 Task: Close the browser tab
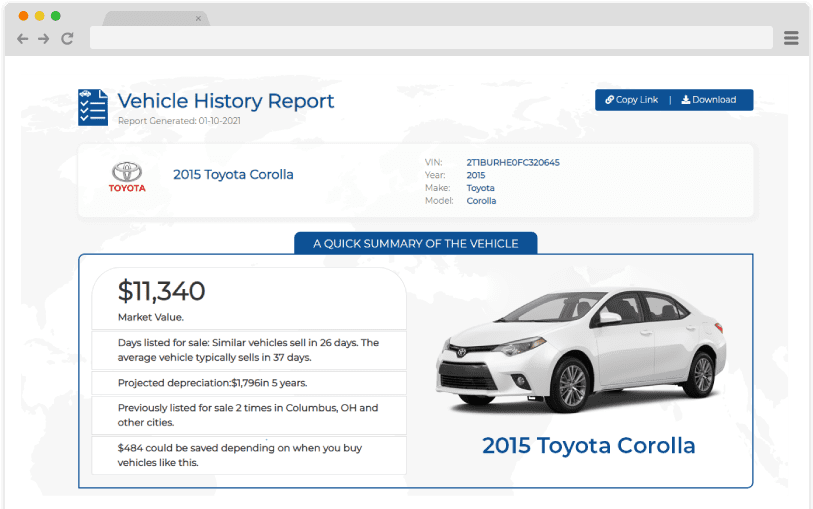198,19
